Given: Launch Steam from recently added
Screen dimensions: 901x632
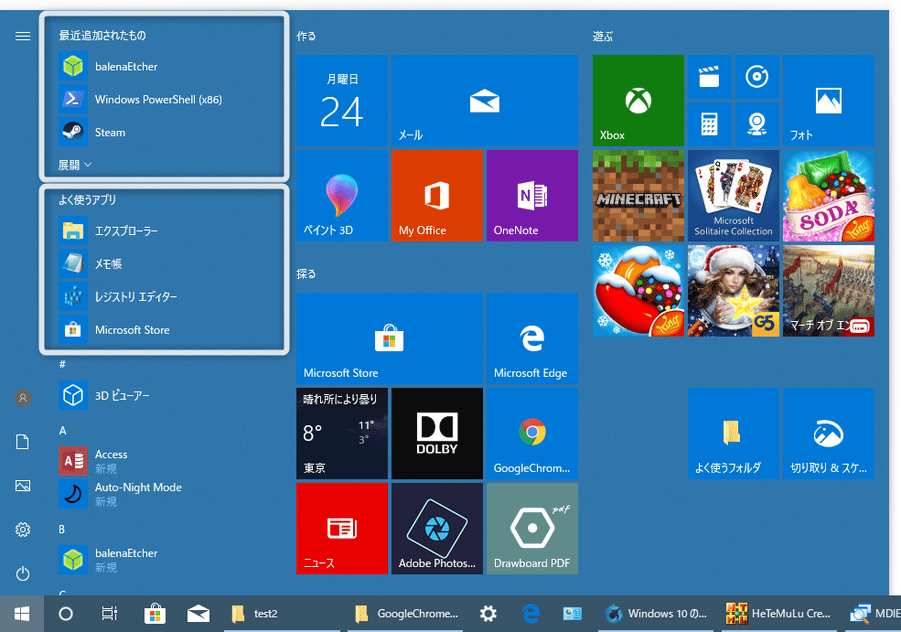Looking at the screenshot, I should coord(165,132).
